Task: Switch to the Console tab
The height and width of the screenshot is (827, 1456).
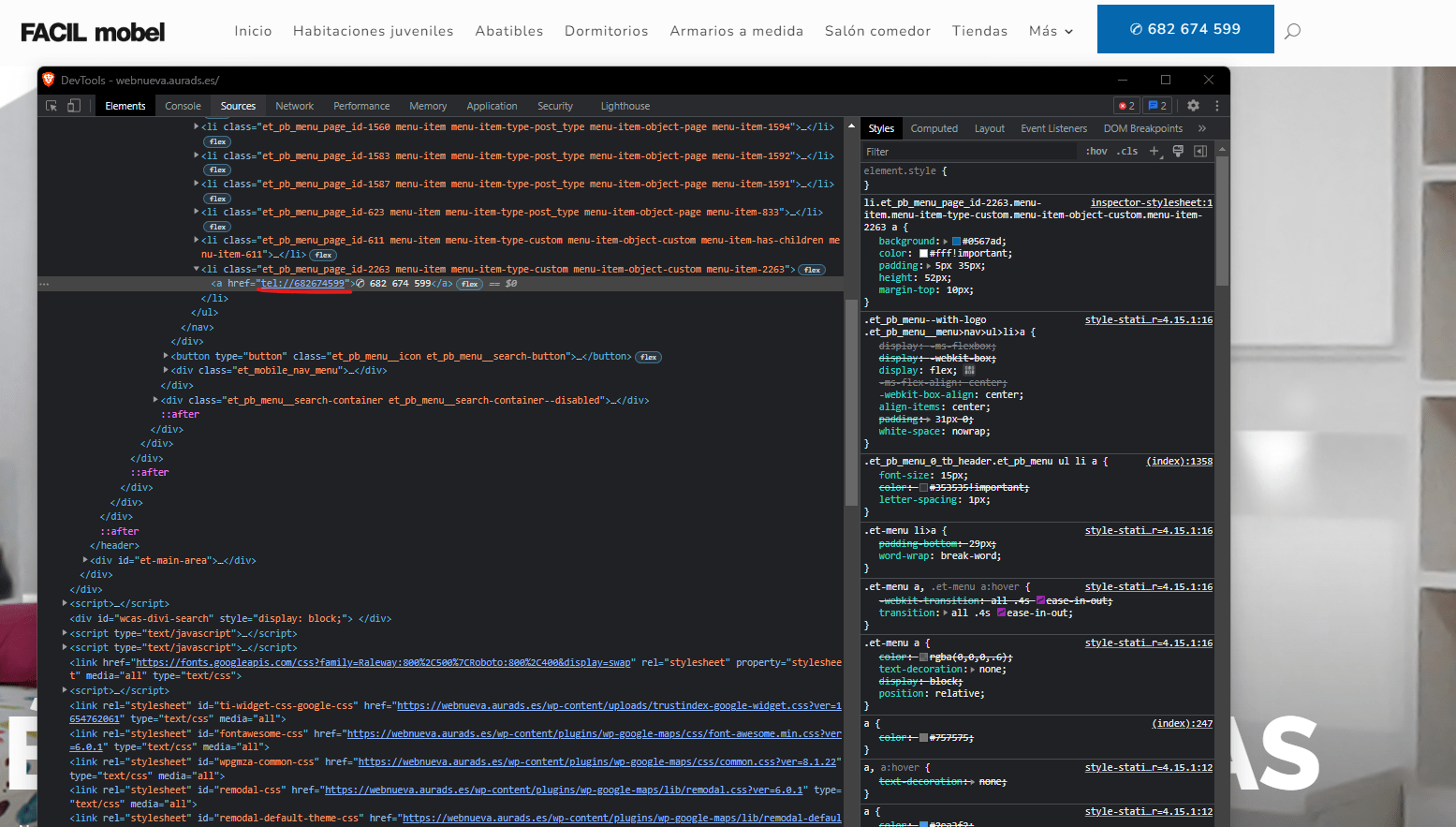Action: [184, 106]
